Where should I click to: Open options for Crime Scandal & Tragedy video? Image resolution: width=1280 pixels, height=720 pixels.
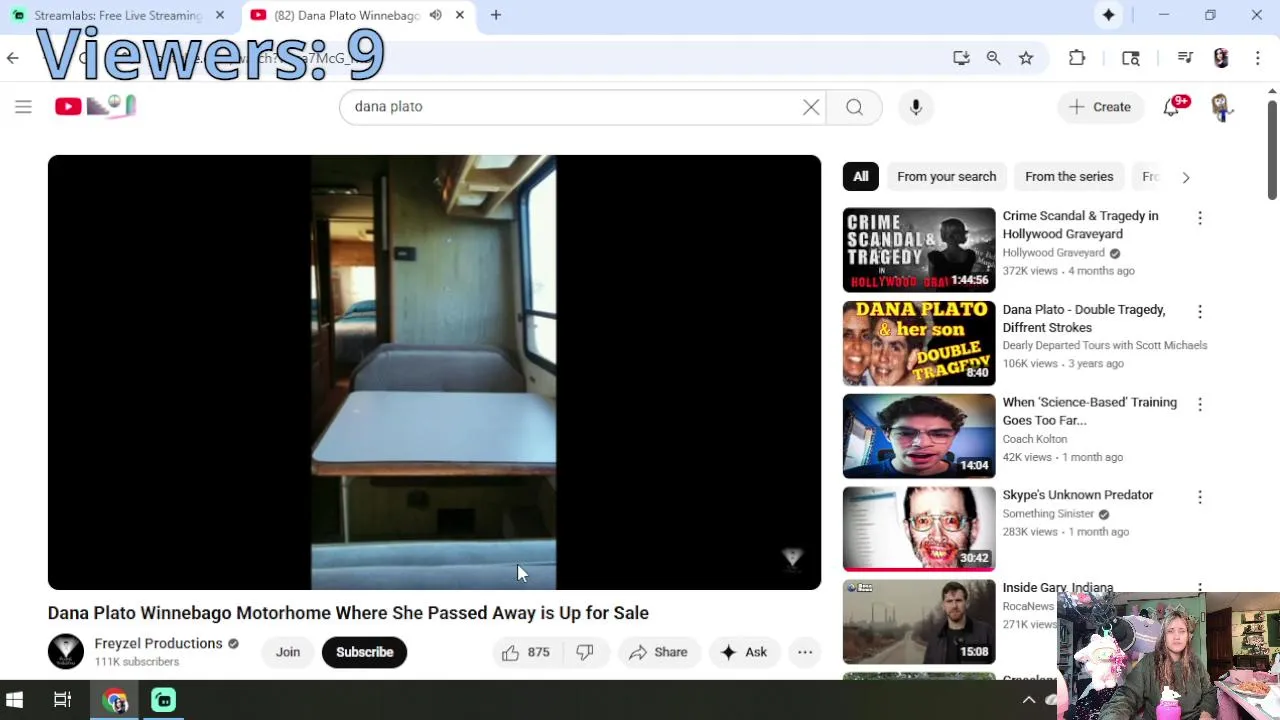[x=1200, y=218]
